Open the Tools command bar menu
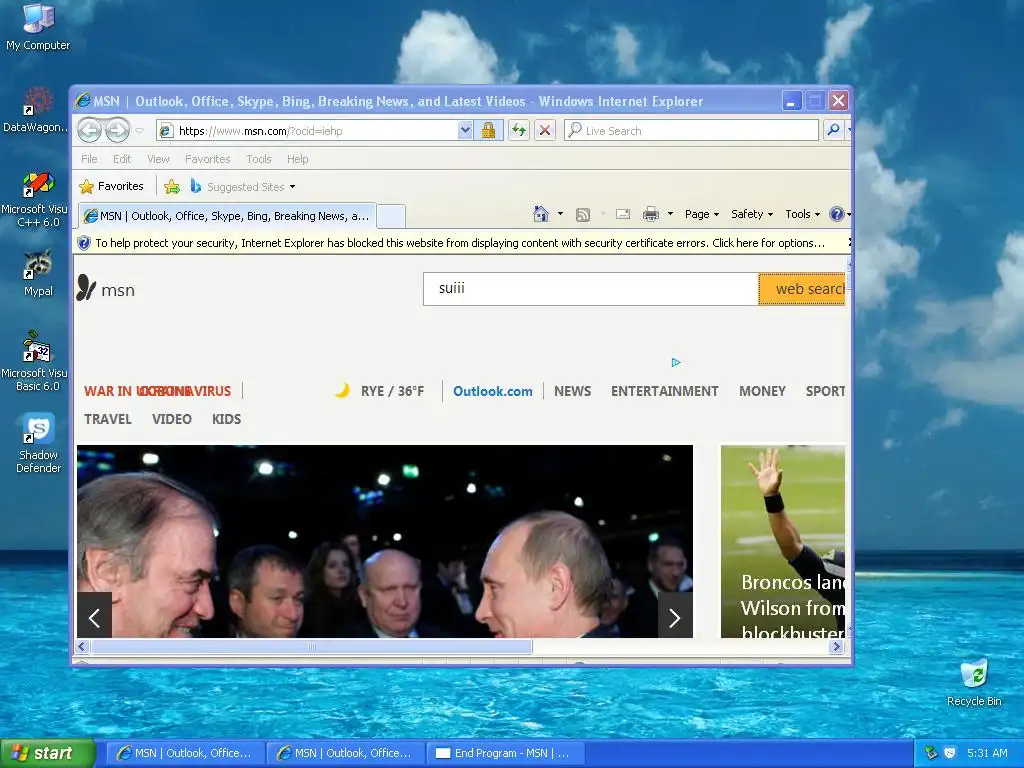This screenshot has height=768, width=1024. click(x=802, y=214)
